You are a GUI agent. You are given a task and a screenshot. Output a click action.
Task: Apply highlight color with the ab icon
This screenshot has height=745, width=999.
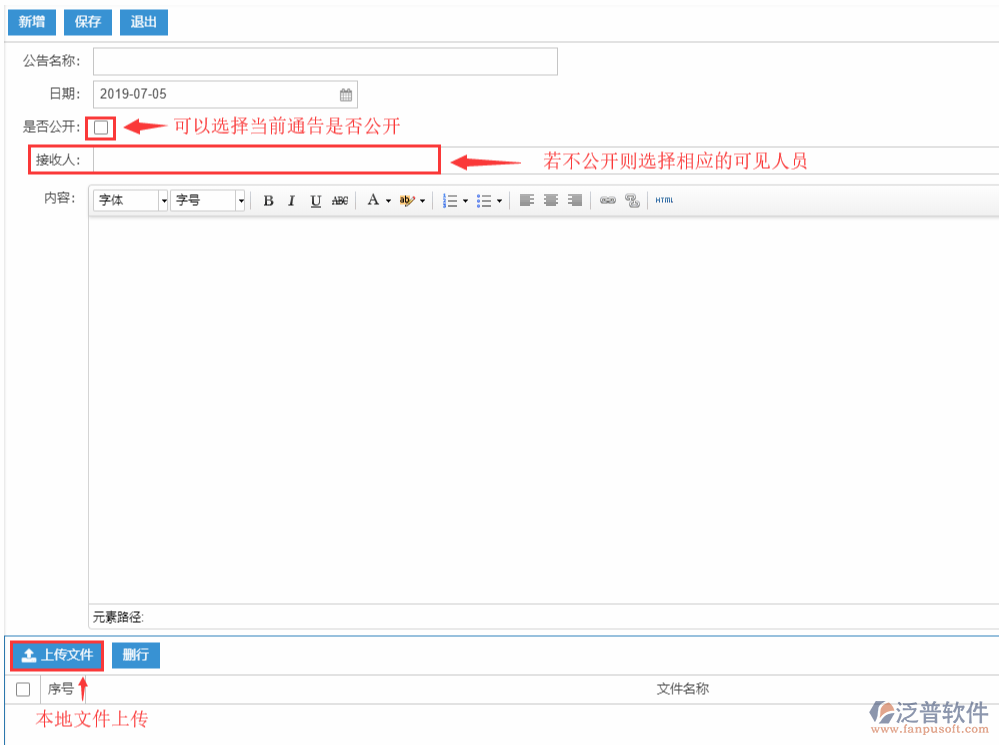click(x=405, y=200)
